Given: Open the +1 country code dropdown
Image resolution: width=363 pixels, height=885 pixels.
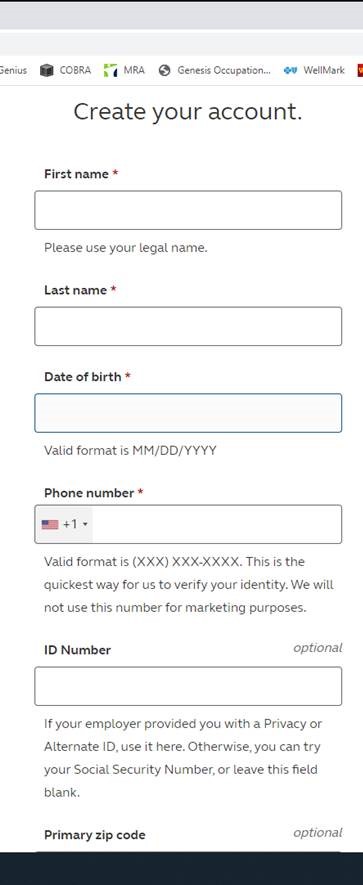Looking at the screenshot, I should pos(64,524).
